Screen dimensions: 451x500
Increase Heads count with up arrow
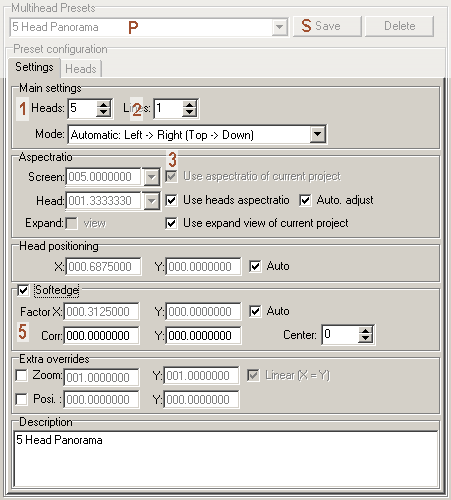[x=103, y=104]
